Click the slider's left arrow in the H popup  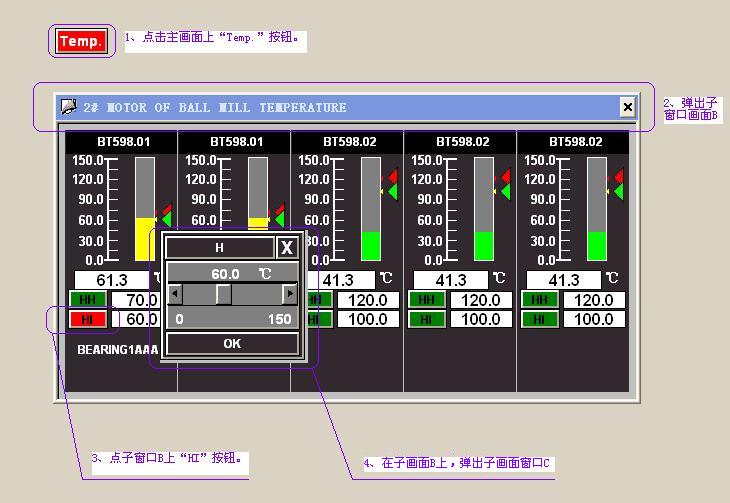tap(175, 294)
